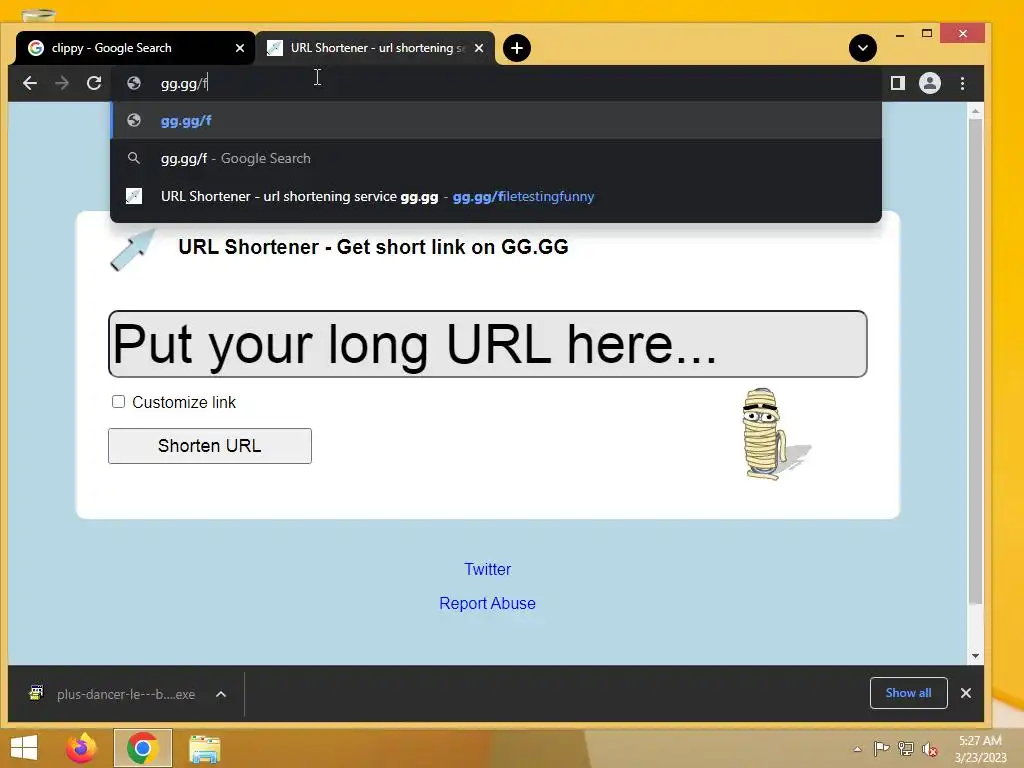Image resolution: width=1024 pixels, height=768 pixels.
Task: Pick the gg.gg/filetestingfunny history suggestion
Action: pos(496,196)
